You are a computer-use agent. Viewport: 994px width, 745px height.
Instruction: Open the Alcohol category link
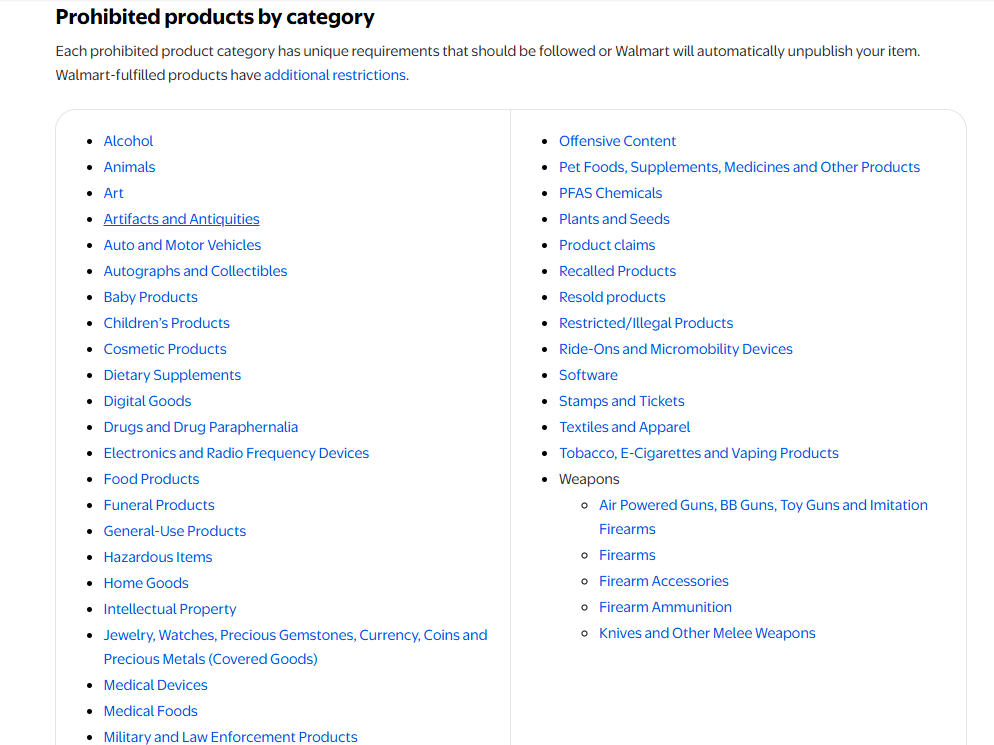tap(128, 141)
